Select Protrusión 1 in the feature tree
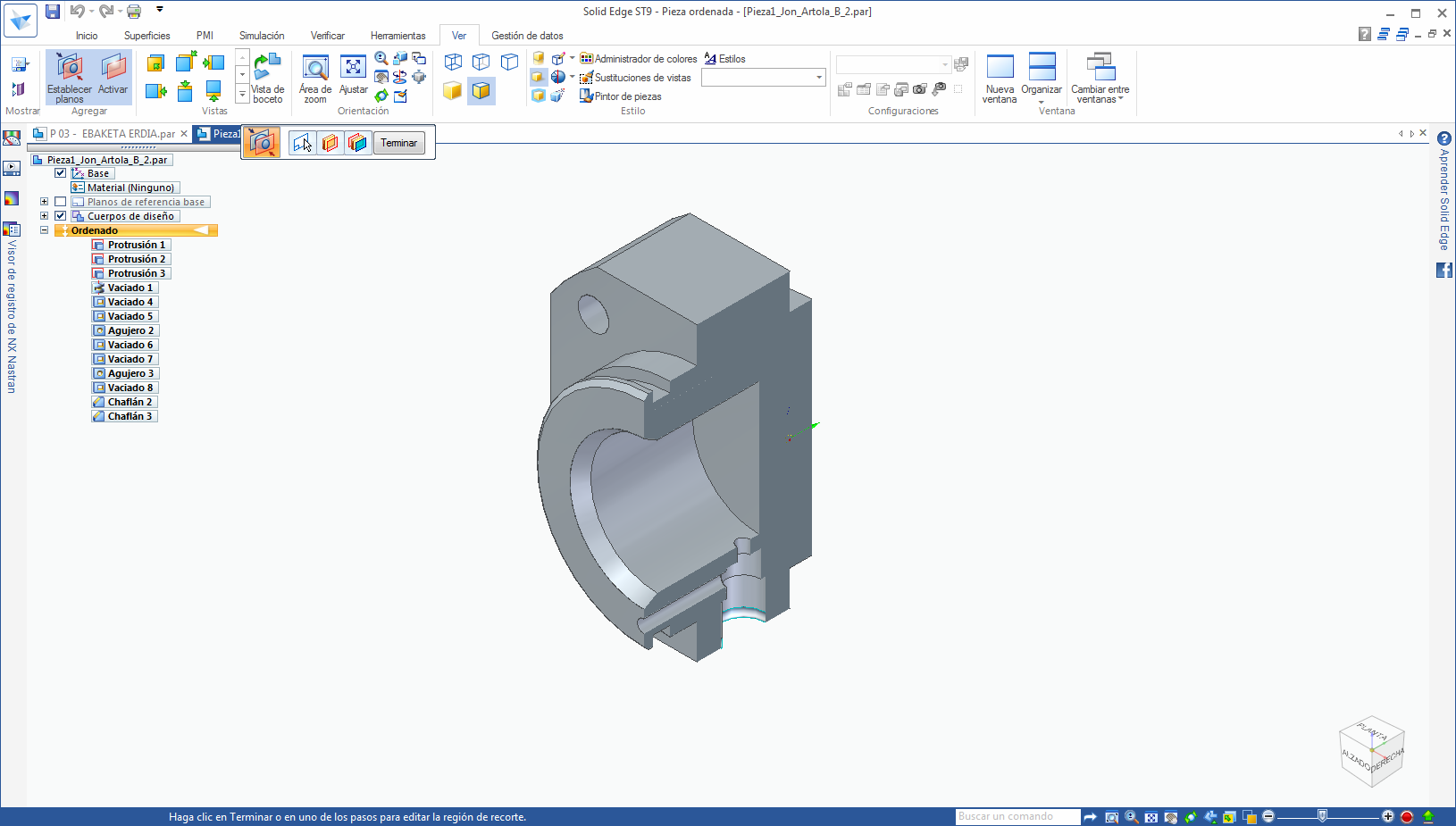This screenshot has width=1456, height=826. pyautogui.click(x=136, y=245)
